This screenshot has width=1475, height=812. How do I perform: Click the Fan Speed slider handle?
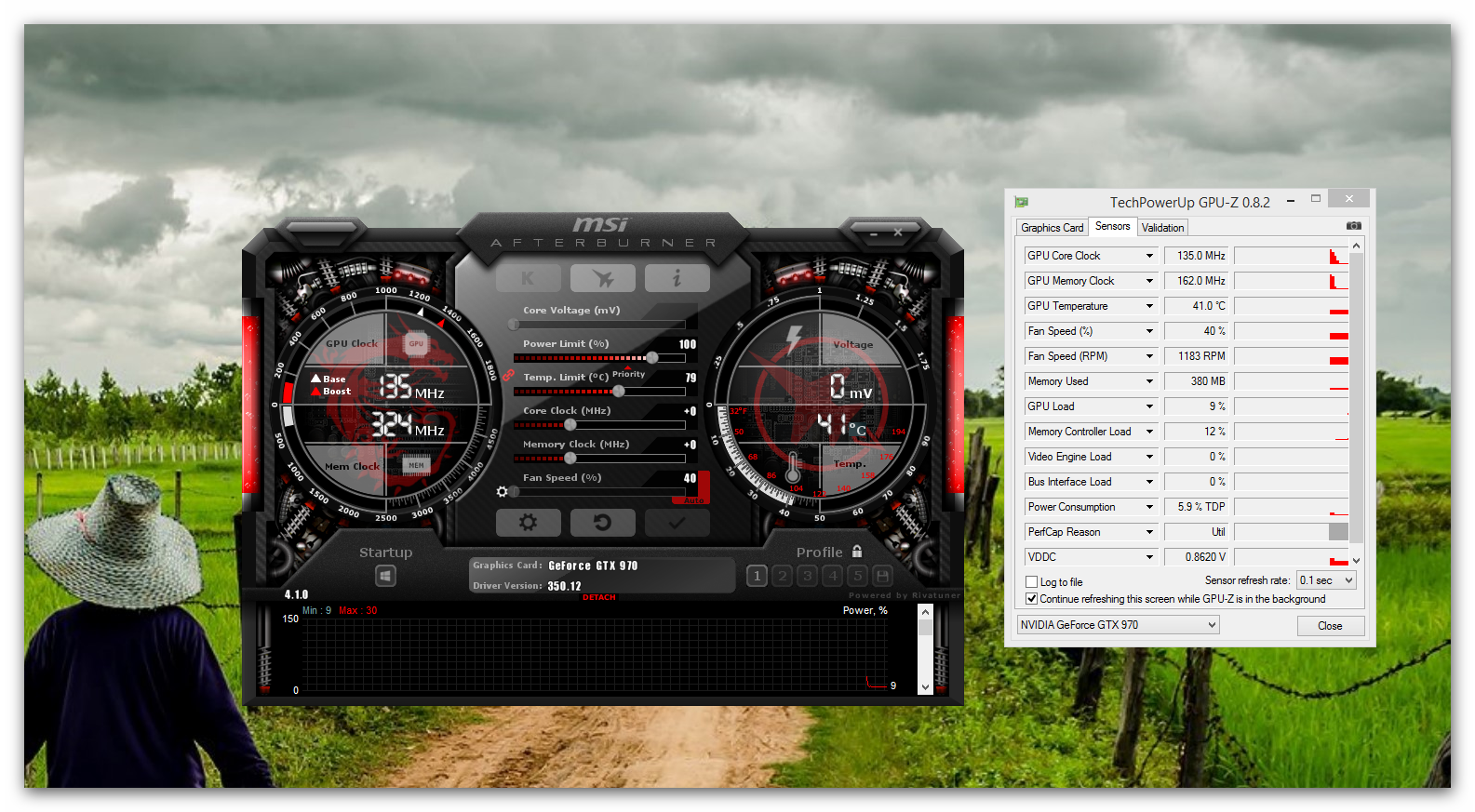(514, 491)
